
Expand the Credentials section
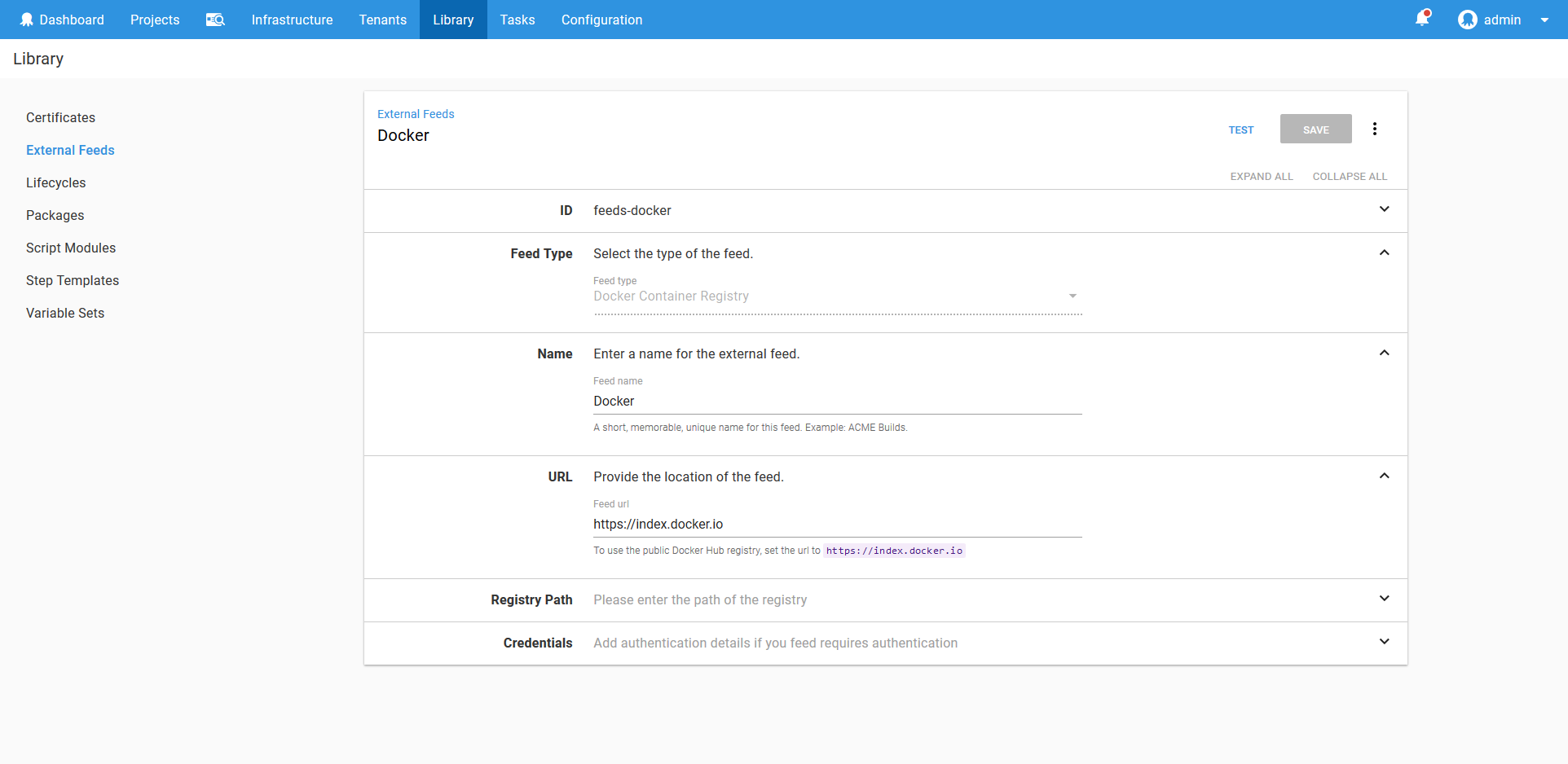[1384, 642]
